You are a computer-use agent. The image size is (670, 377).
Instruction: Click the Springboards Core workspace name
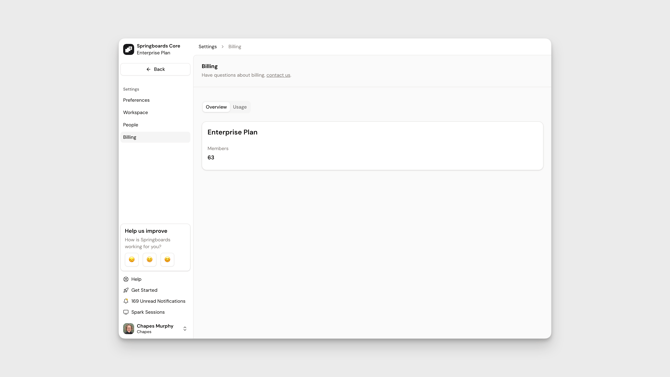tap(159, 46)
